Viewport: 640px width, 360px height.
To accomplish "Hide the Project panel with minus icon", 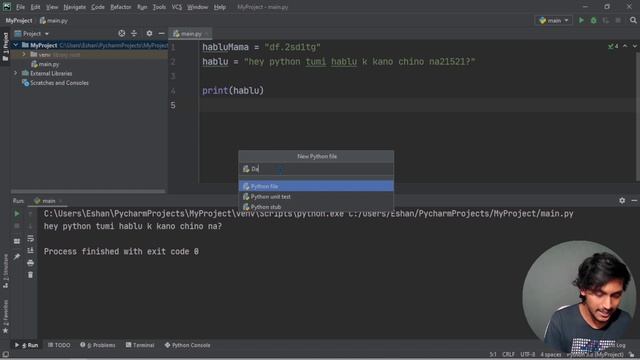I will click(162, 33).
